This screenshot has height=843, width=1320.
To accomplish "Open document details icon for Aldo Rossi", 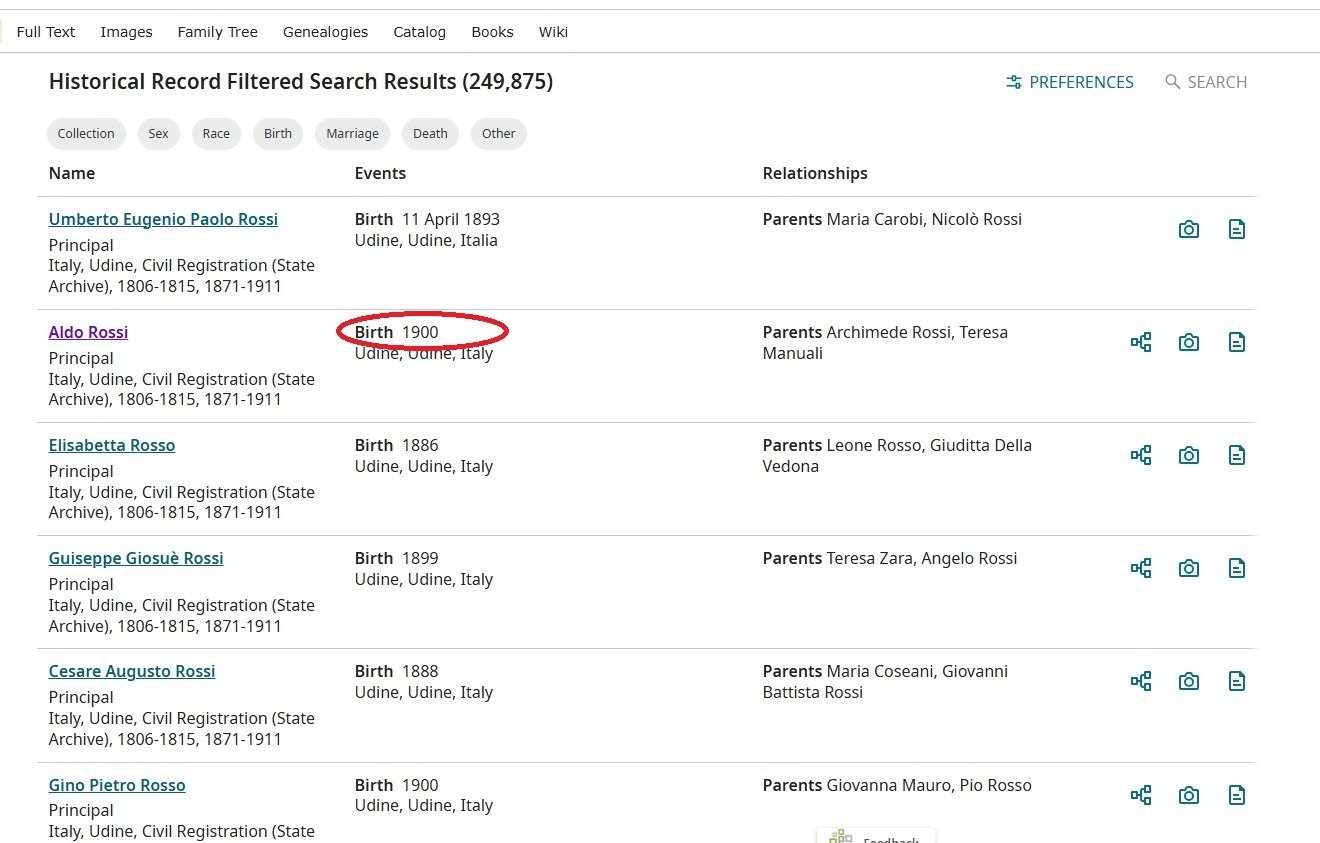I will (x=1237, y=343).
